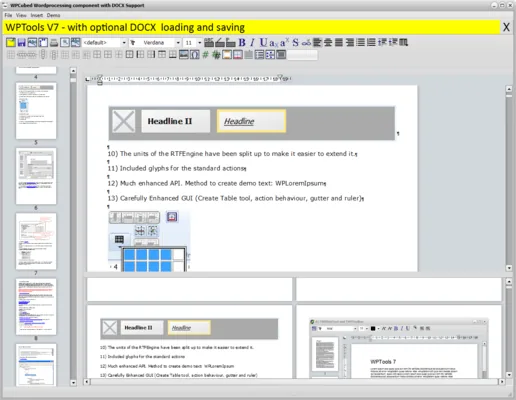Image resolution: width=516 pixels, height=400 pixels.
Task: Open the File menu
Action: pyautogui.click(x=8, y=15)
